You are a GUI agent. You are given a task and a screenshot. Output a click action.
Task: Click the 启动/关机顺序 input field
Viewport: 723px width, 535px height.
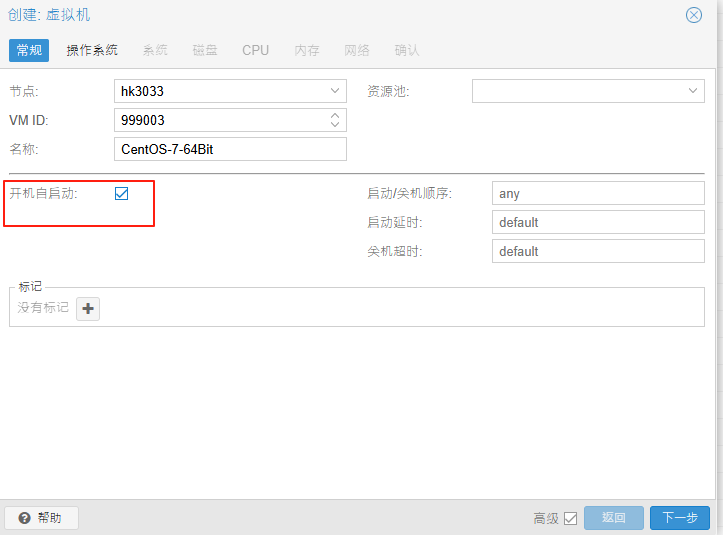tap(598, 194)
